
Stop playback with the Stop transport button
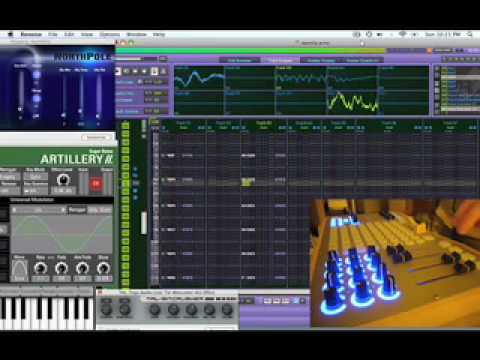[135, 71]
